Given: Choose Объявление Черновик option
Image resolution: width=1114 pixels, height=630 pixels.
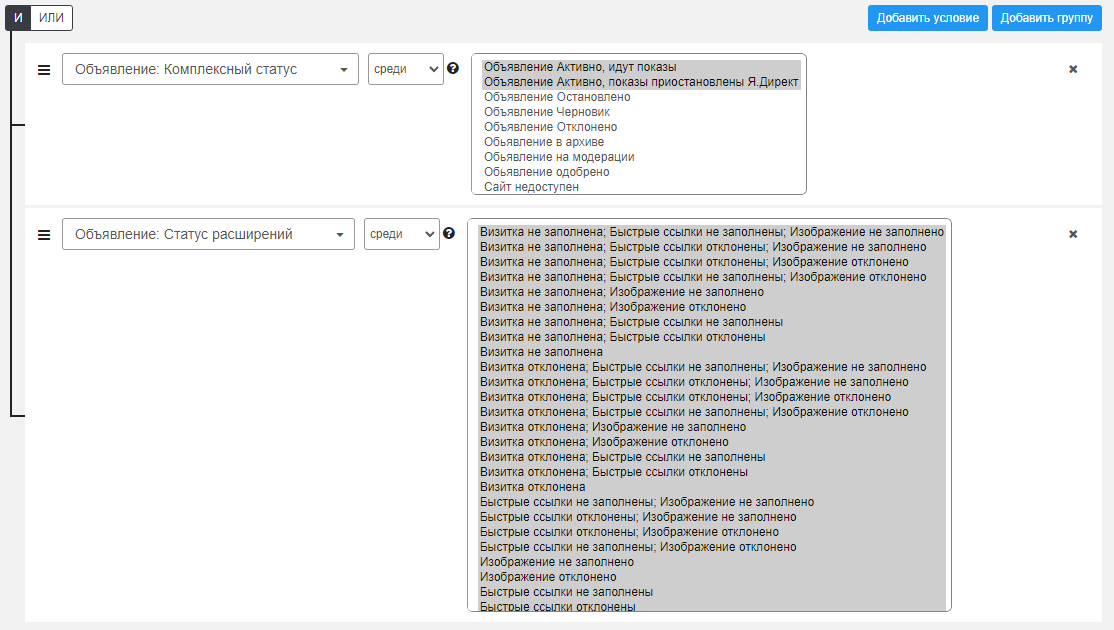Looking at the screenshot, I should [x=546, y=112].
